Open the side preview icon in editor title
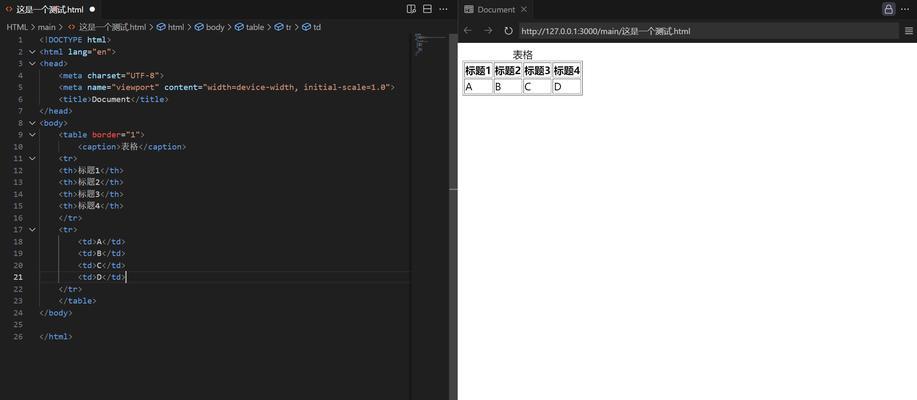917x400 pixels. (x=411, y=9)
